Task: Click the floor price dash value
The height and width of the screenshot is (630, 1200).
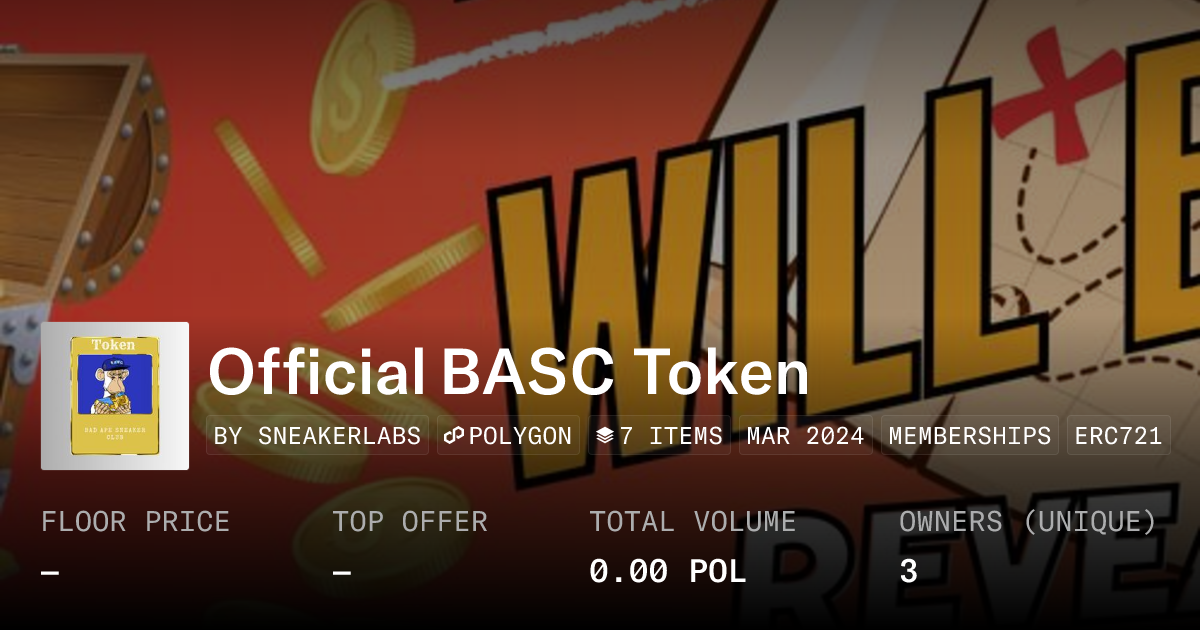Action: (50, 573)
